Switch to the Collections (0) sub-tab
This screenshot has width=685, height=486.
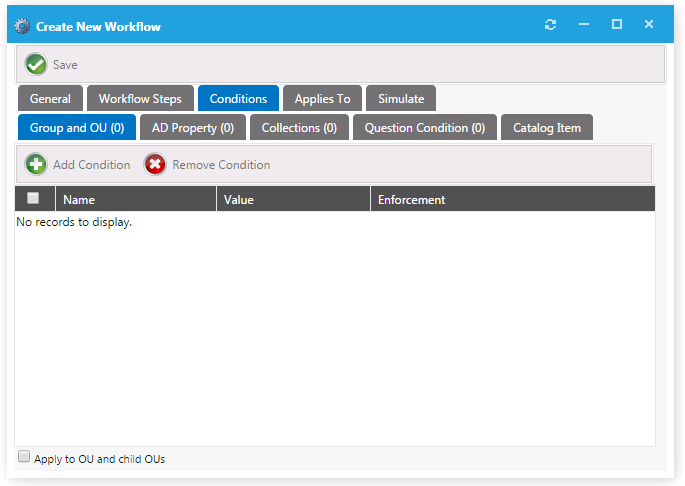(x=299, y=128)
